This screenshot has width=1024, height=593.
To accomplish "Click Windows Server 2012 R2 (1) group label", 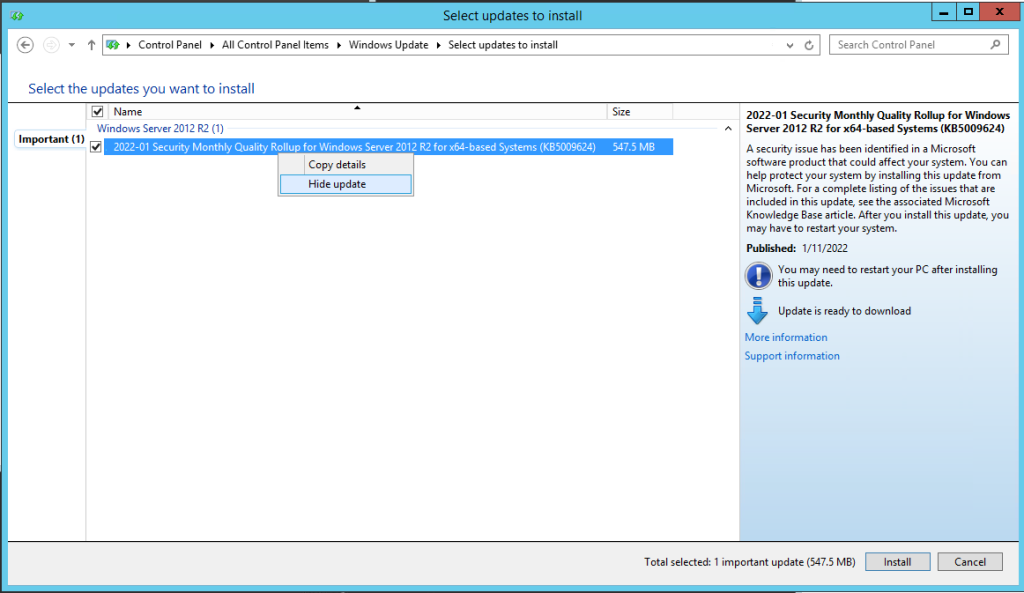I will 160,129.
